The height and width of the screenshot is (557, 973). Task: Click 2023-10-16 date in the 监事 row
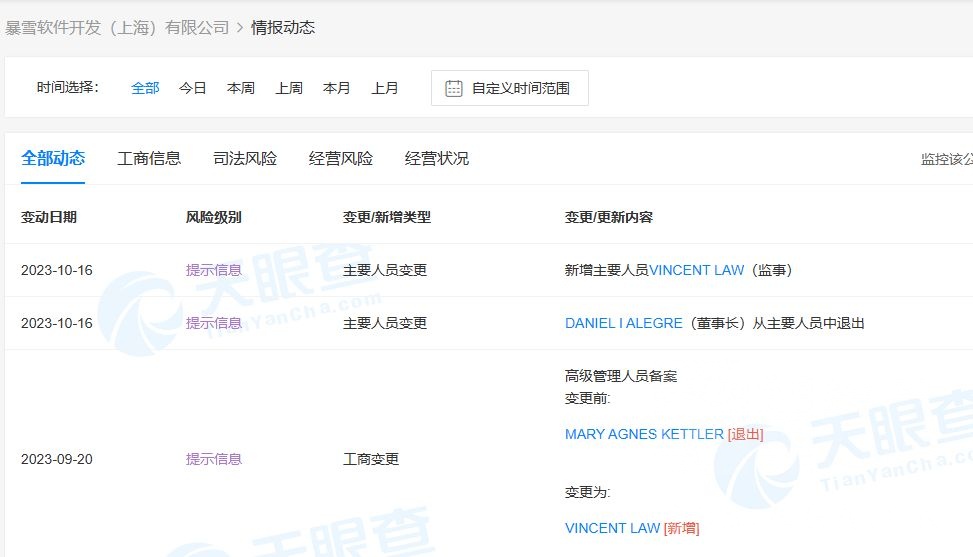click(x=56, y=270)
